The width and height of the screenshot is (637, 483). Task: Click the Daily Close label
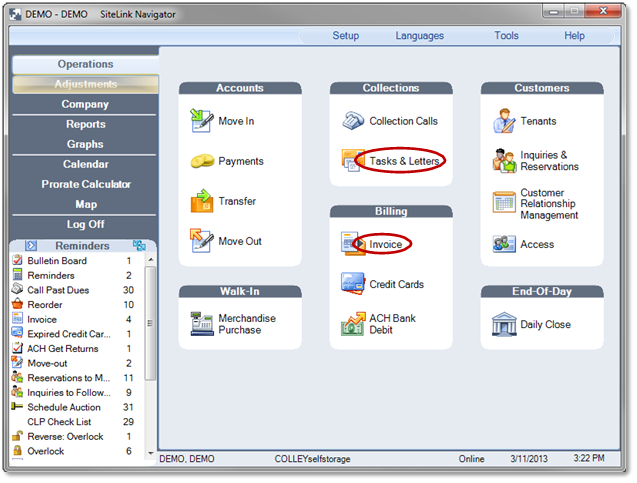pyautogui.click(x=546, y=324)
